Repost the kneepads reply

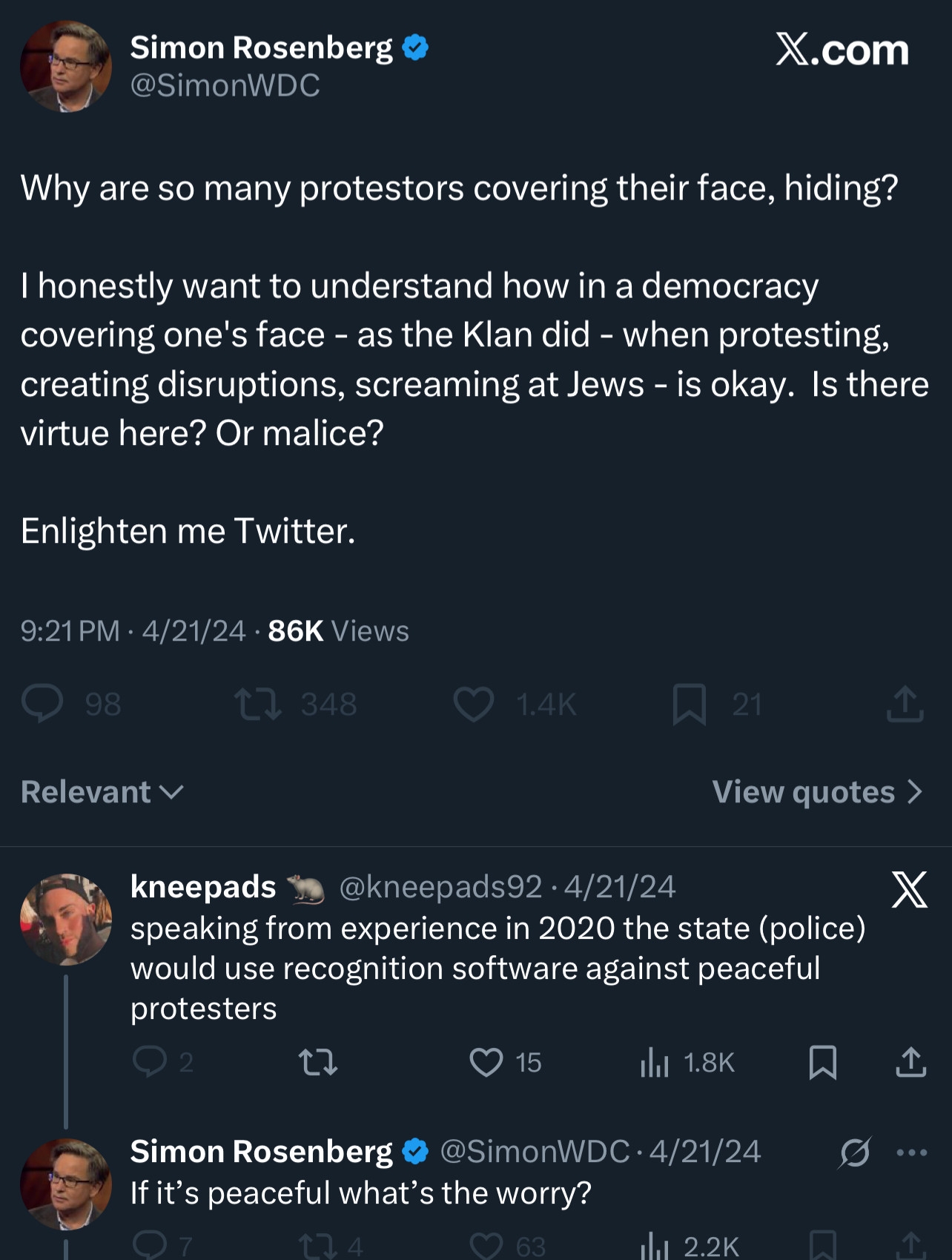click(x=318, y=1062)
